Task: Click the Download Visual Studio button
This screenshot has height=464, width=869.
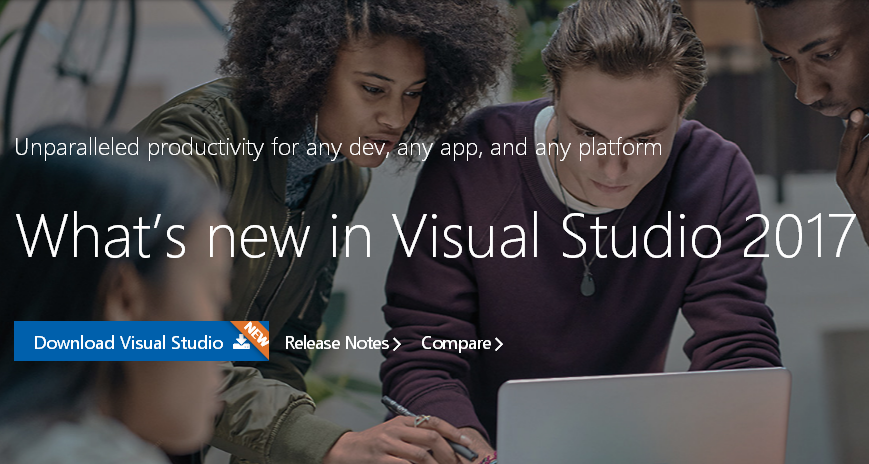Action: click(128, 342)
